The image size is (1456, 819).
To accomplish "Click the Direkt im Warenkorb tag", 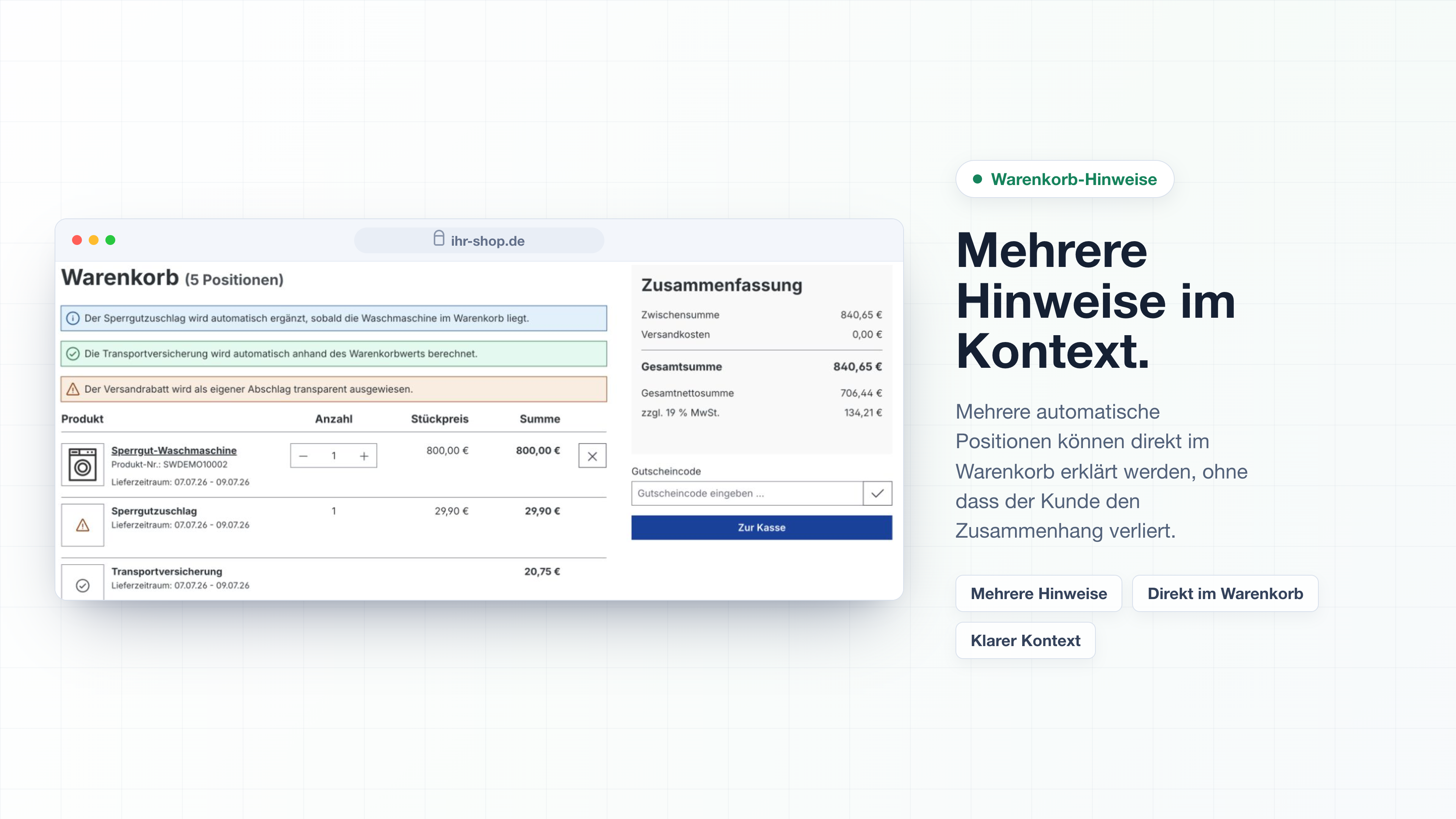I will [1225, 593].
